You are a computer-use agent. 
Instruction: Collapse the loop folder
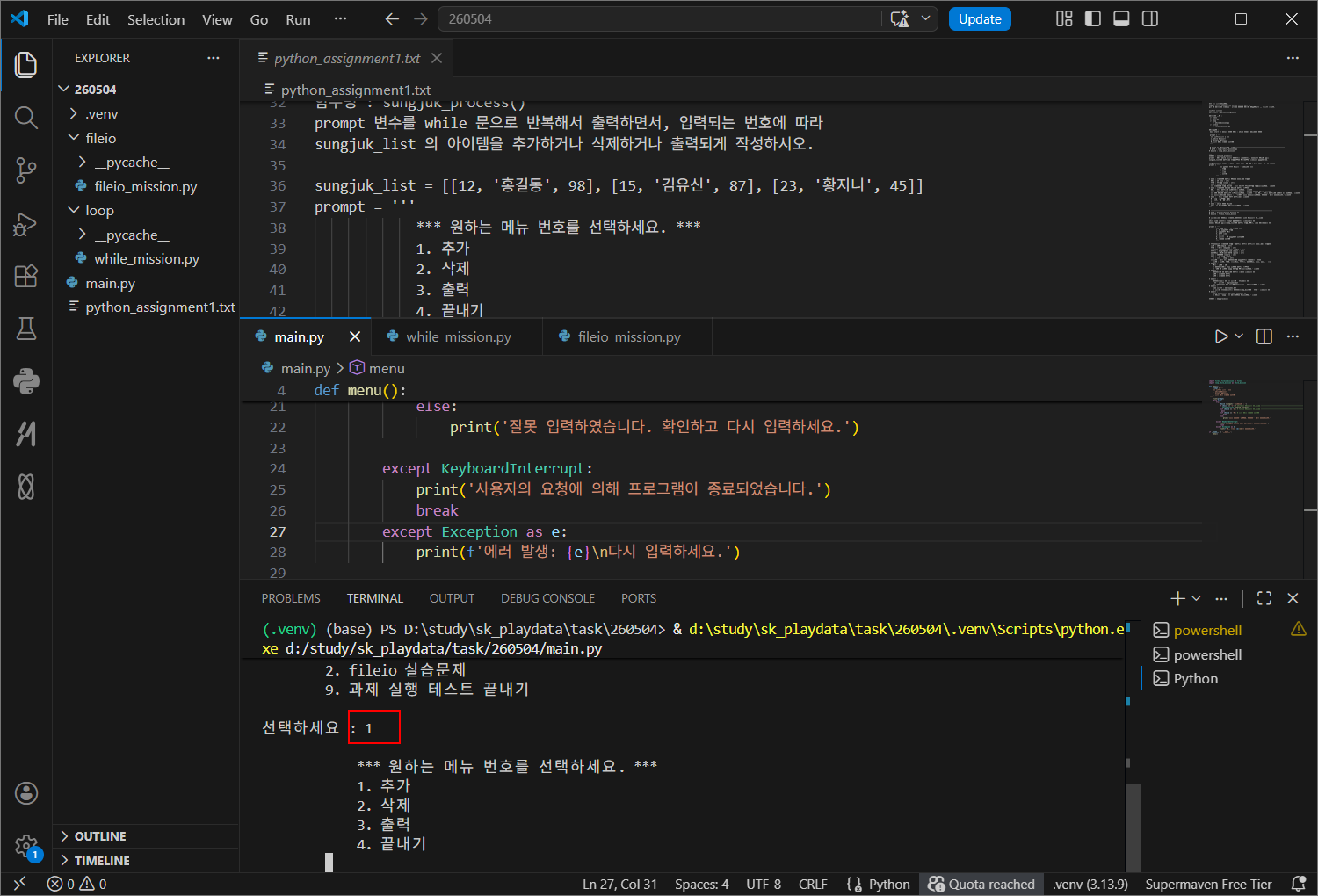coord(74,211)
